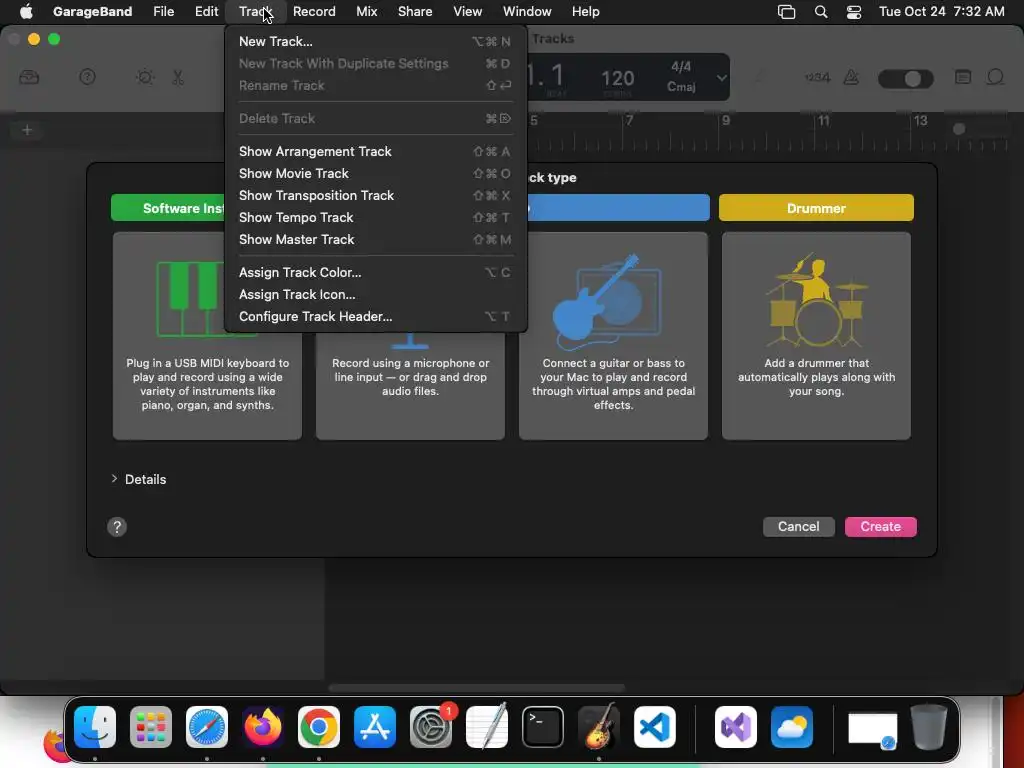Click the GarageBand guitar Dock icon
This screenshot has height=768, width=1024.
599,727
